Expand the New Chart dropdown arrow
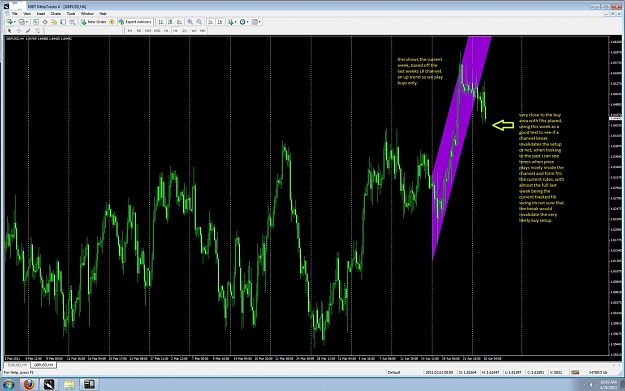Screen dimensions: 625x391 pyautogui.click(x=15, y=22)
